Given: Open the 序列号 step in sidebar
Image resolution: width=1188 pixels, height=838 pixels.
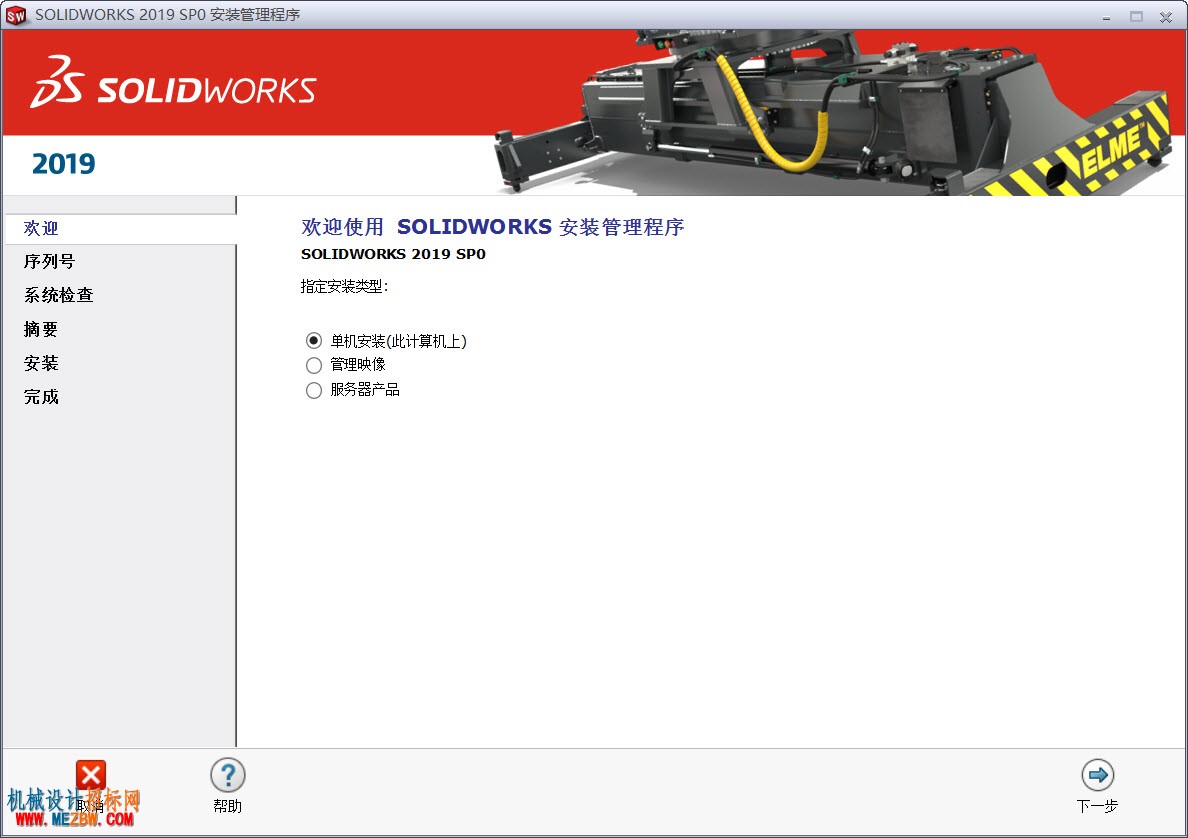Looking at the screenshot, I should coord(49,261).
